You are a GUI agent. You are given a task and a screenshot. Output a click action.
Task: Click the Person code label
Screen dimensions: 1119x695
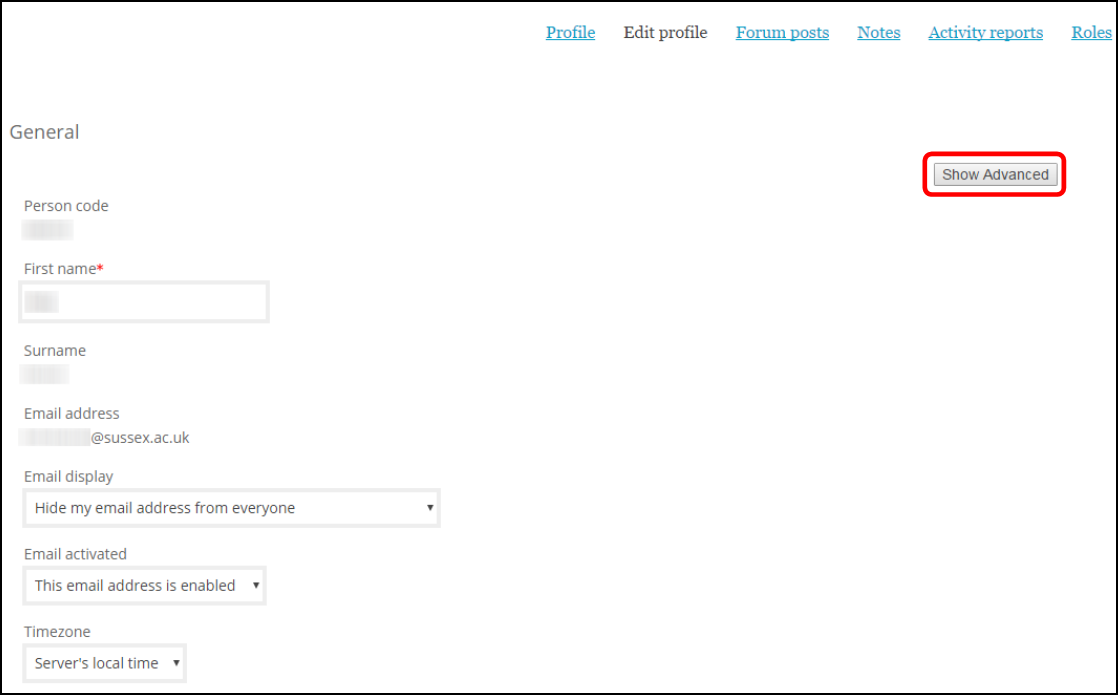tap(66, 206)
